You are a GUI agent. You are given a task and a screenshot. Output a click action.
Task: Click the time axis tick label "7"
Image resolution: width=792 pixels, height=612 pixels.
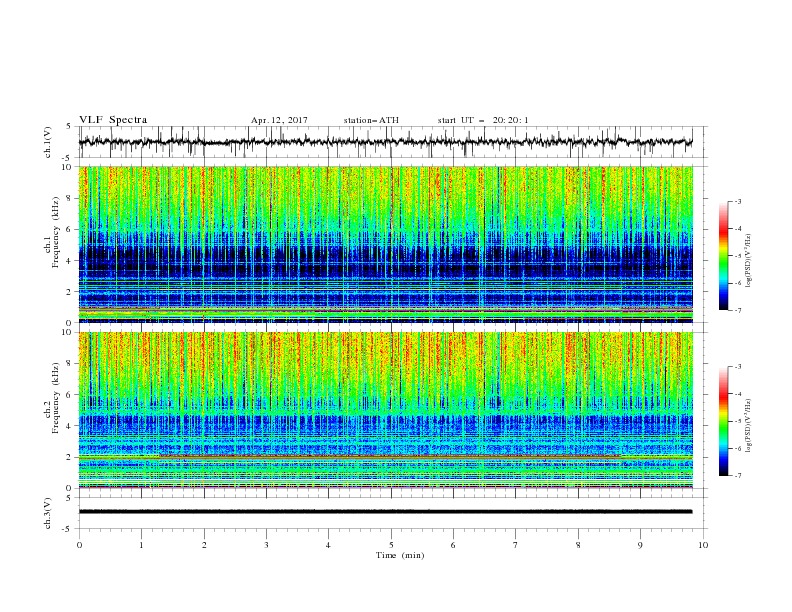pos(516,545)
